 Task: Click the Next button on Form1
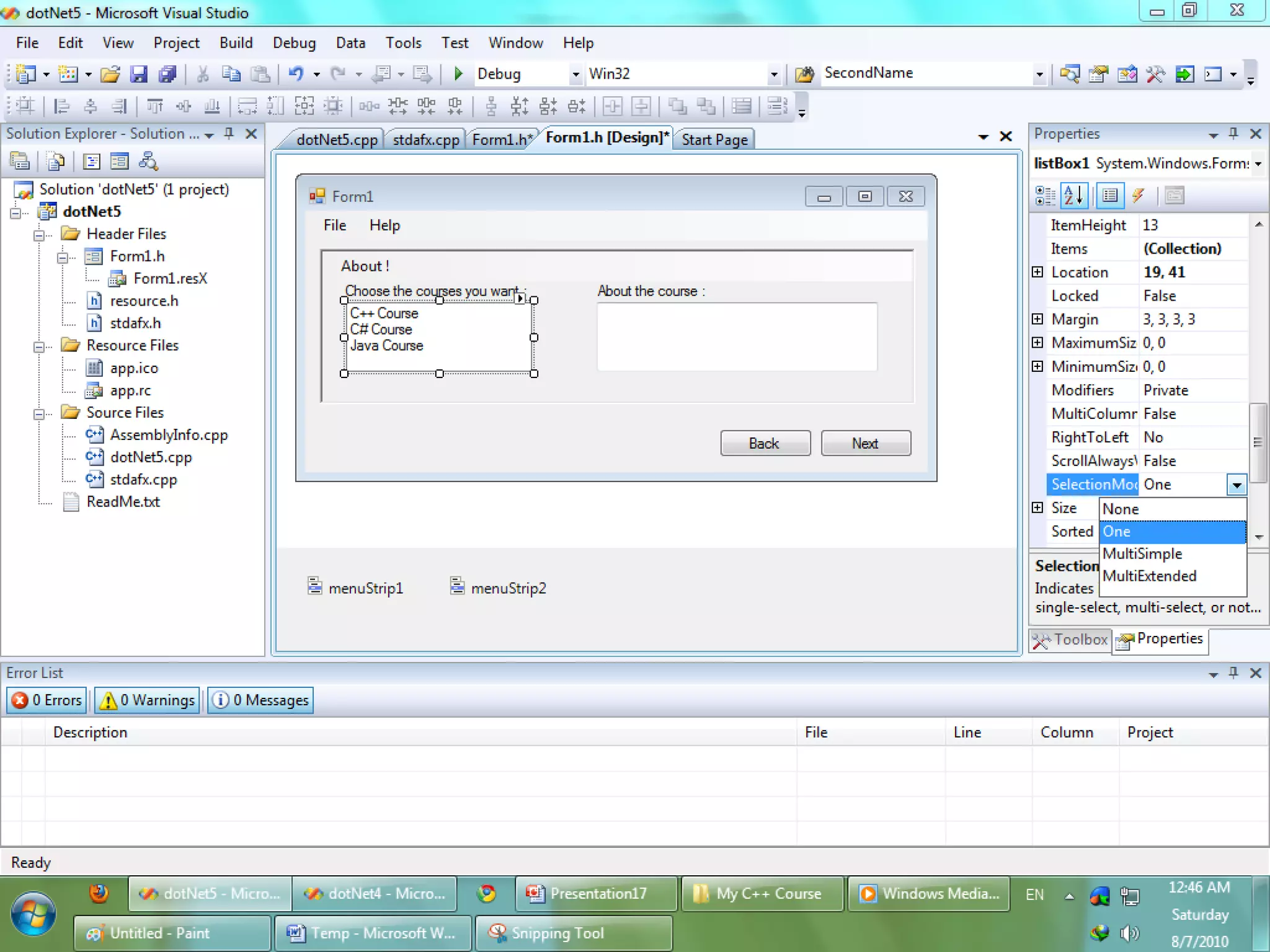click(865, 443)
